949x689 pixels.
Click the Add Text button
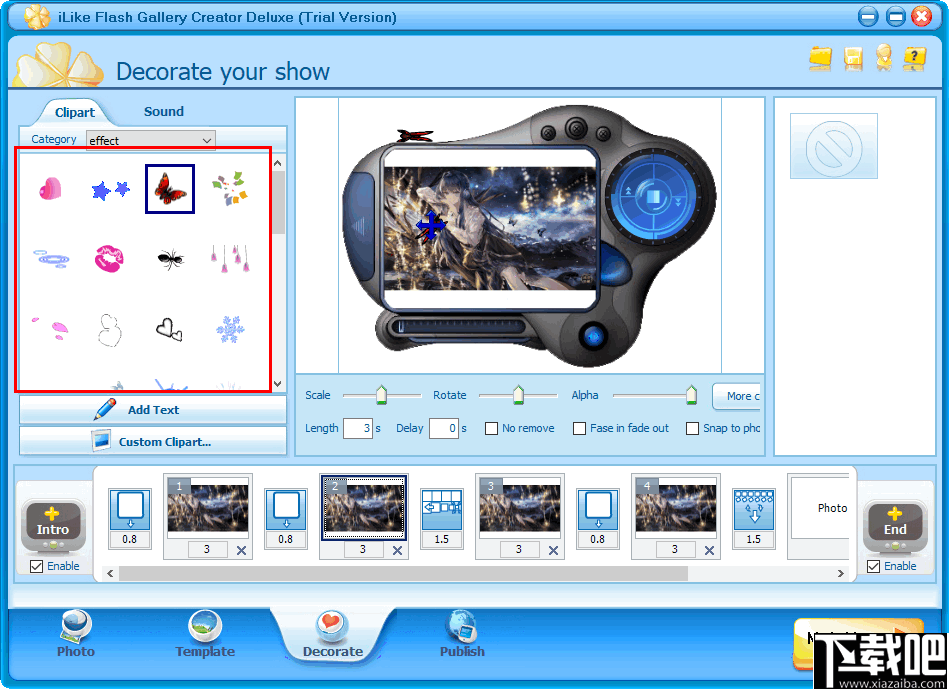[153, 410]
